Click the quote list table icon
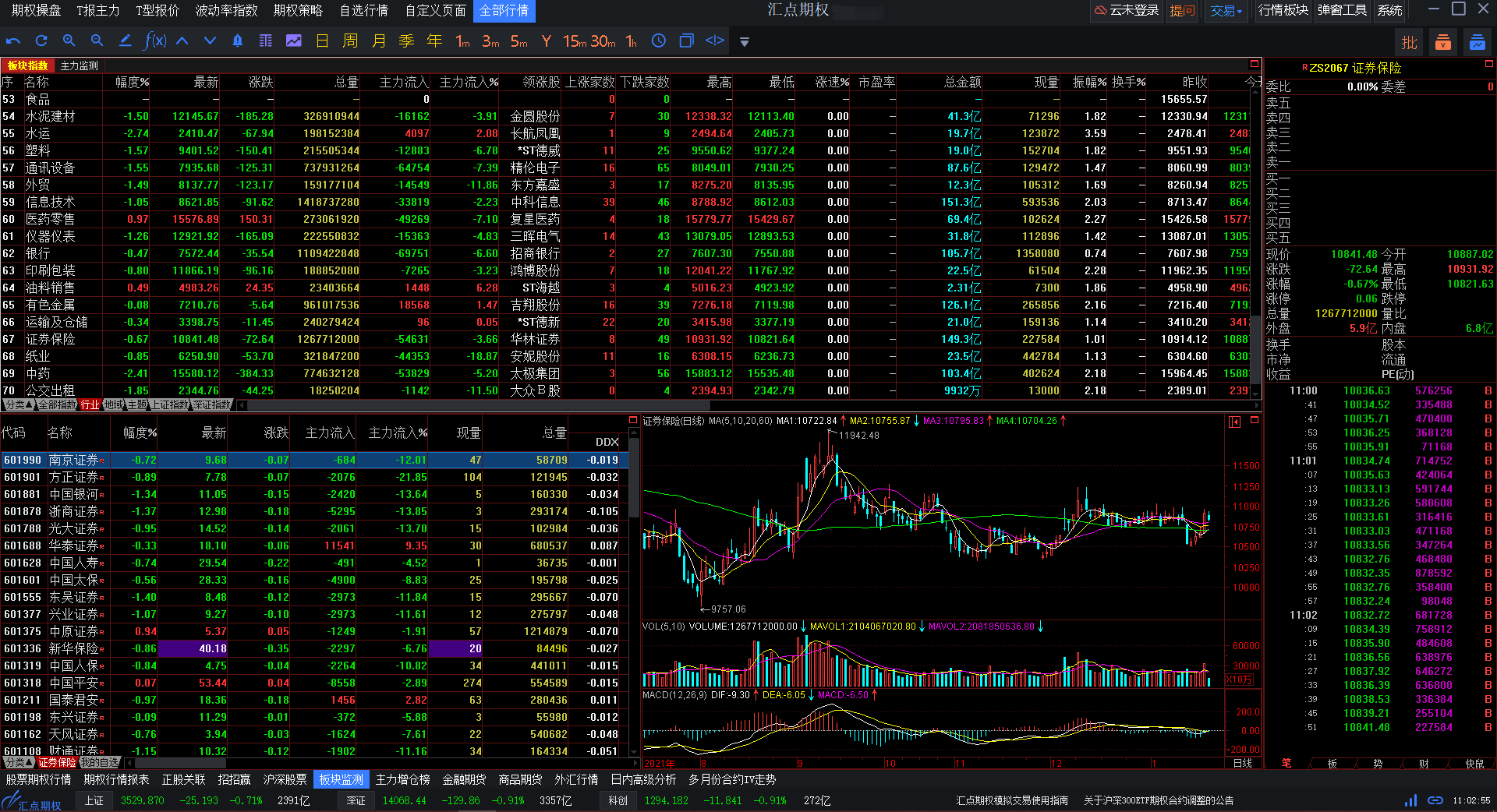Viewport: 1497px width, 812px height. [x=266, y=41]
